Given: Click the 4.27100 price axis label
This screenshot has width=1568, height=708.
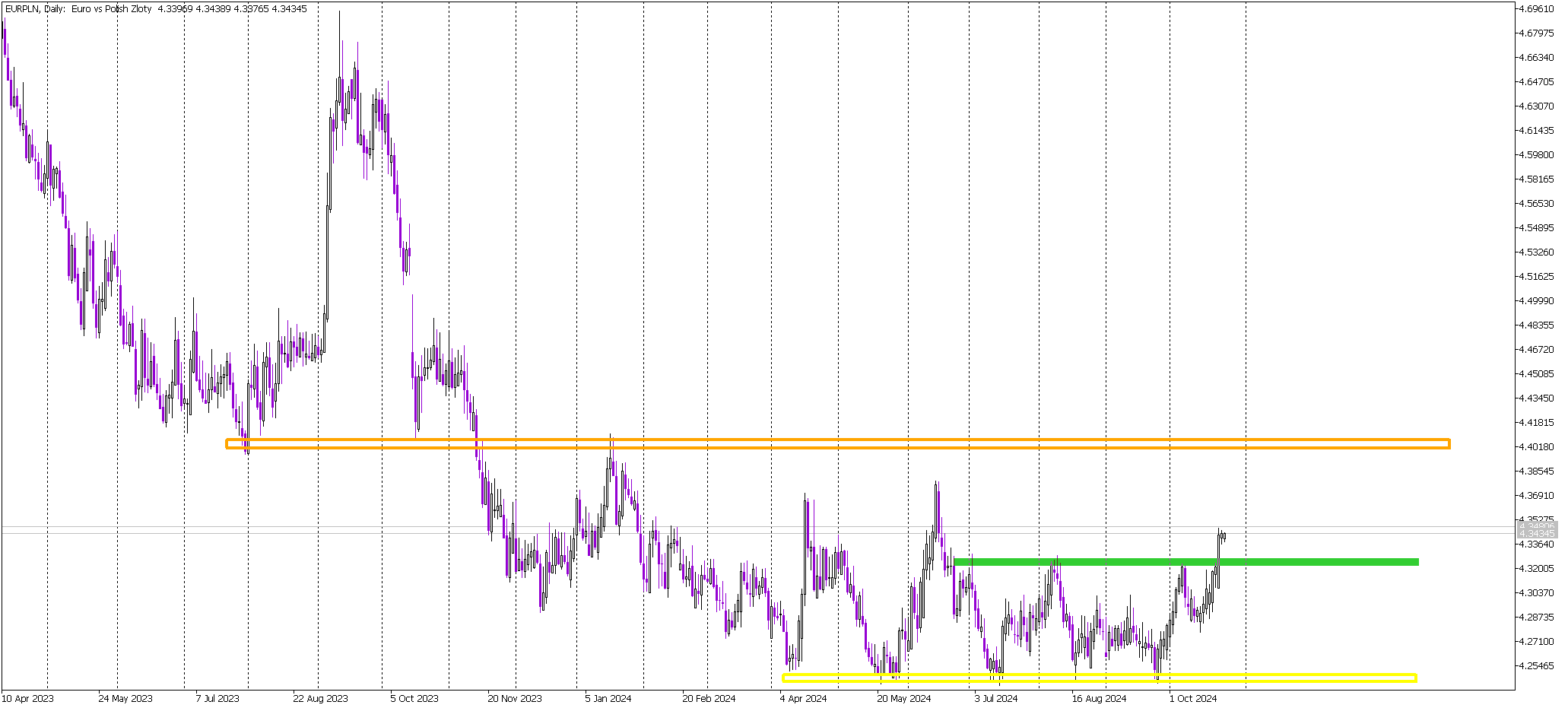Looking at the screenshot, I should [1537, 642].
